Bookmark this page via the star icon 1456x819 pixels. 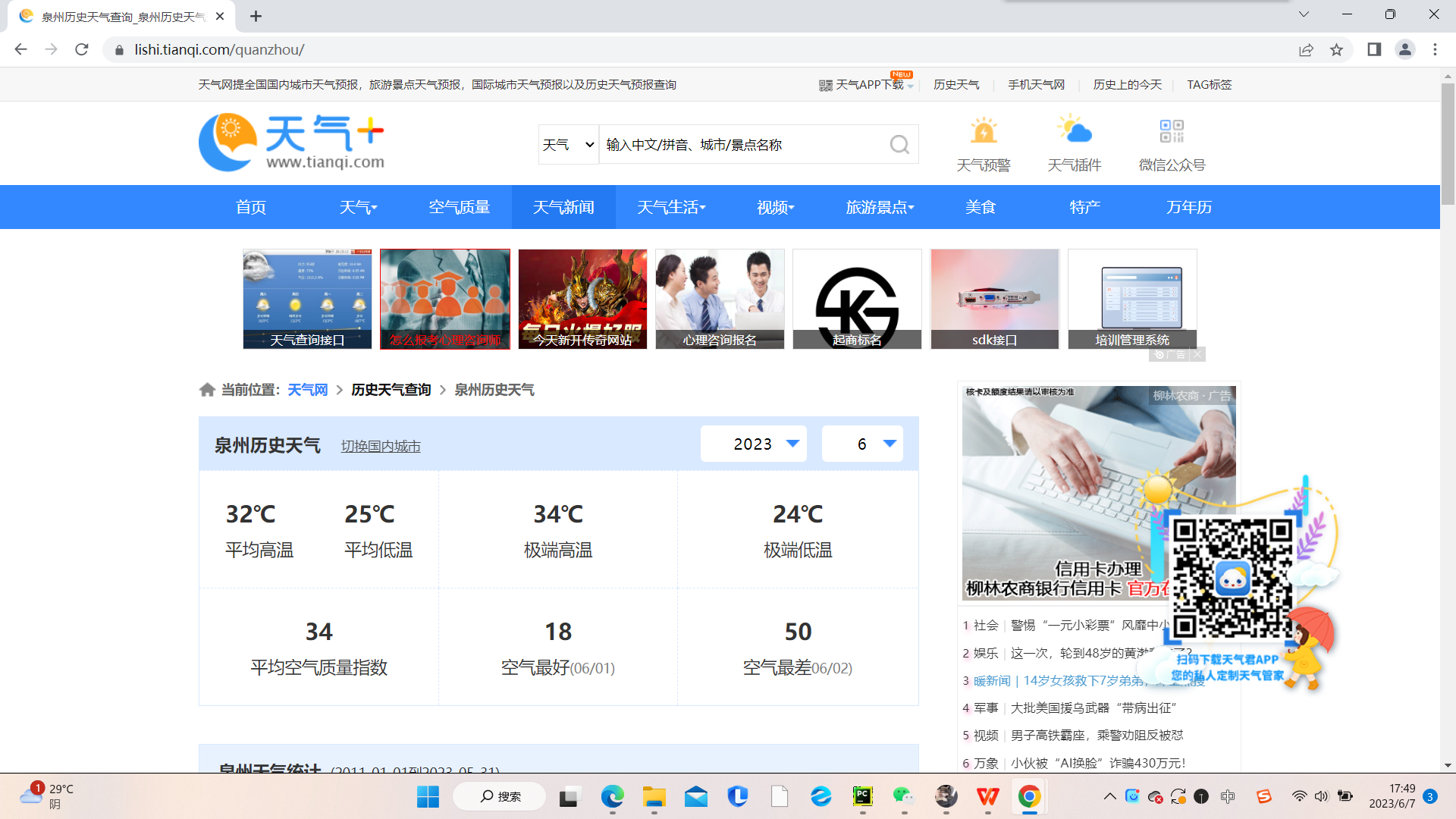pos(1337,49)
